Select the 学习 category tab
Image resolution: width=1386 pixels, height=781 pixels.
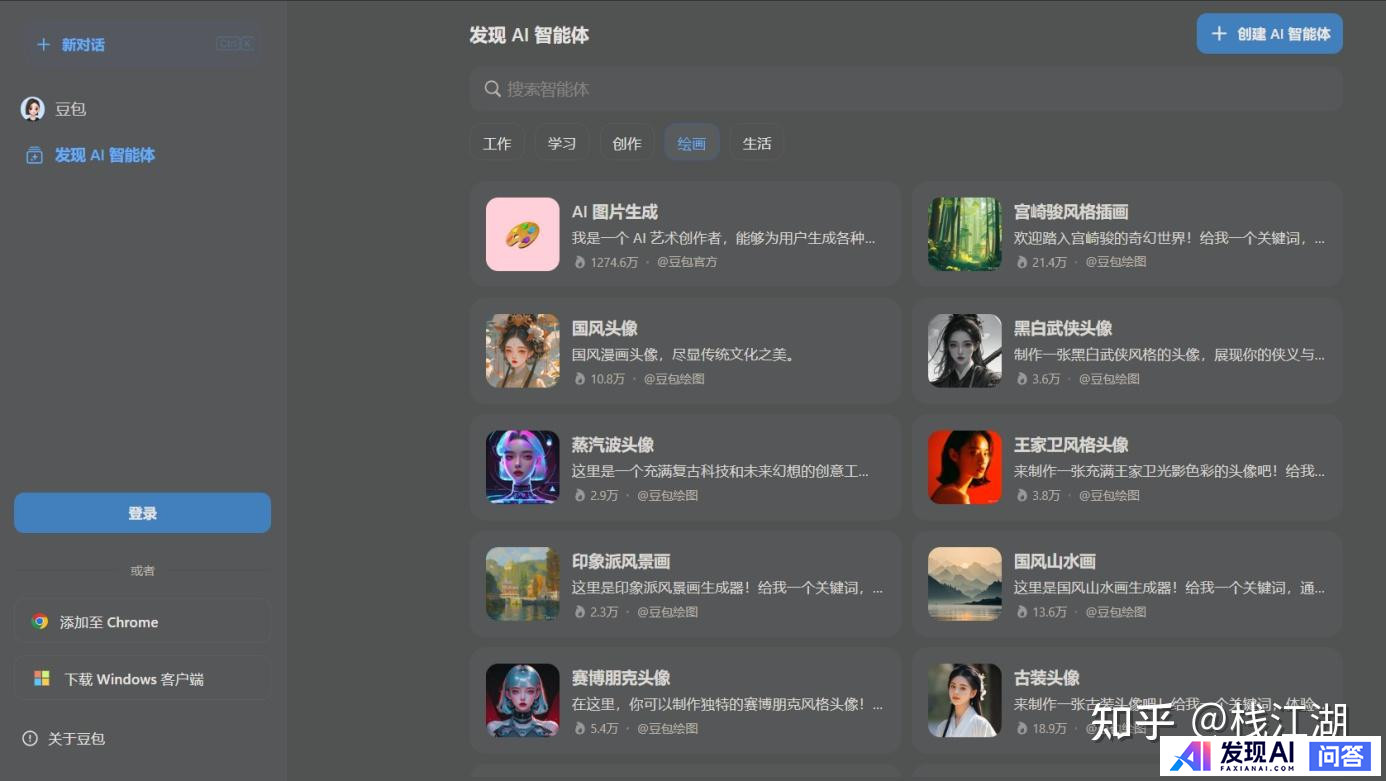point(562,143)
